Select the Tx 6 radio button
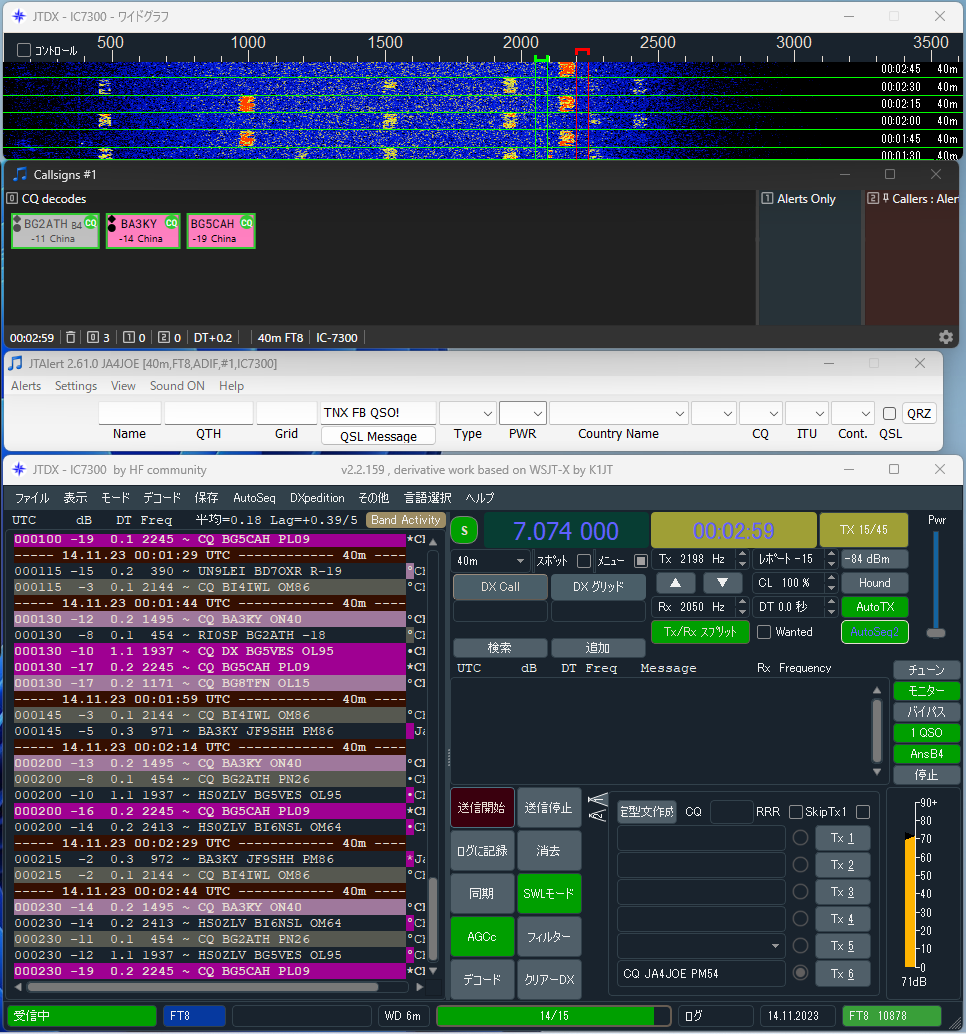 800,973
